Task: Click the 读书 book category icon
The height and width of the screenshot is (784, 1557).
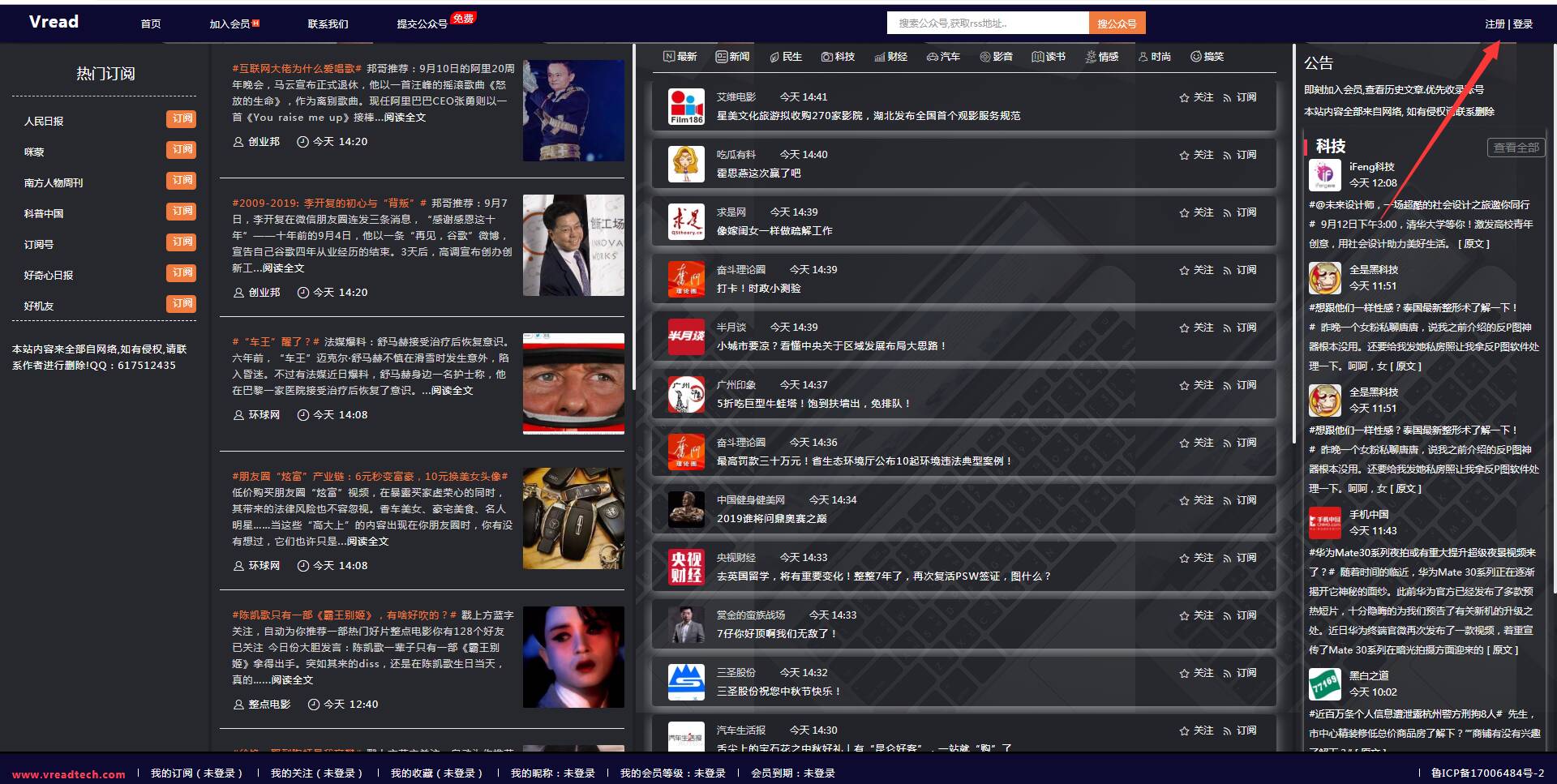Action: coord(1038,57)
